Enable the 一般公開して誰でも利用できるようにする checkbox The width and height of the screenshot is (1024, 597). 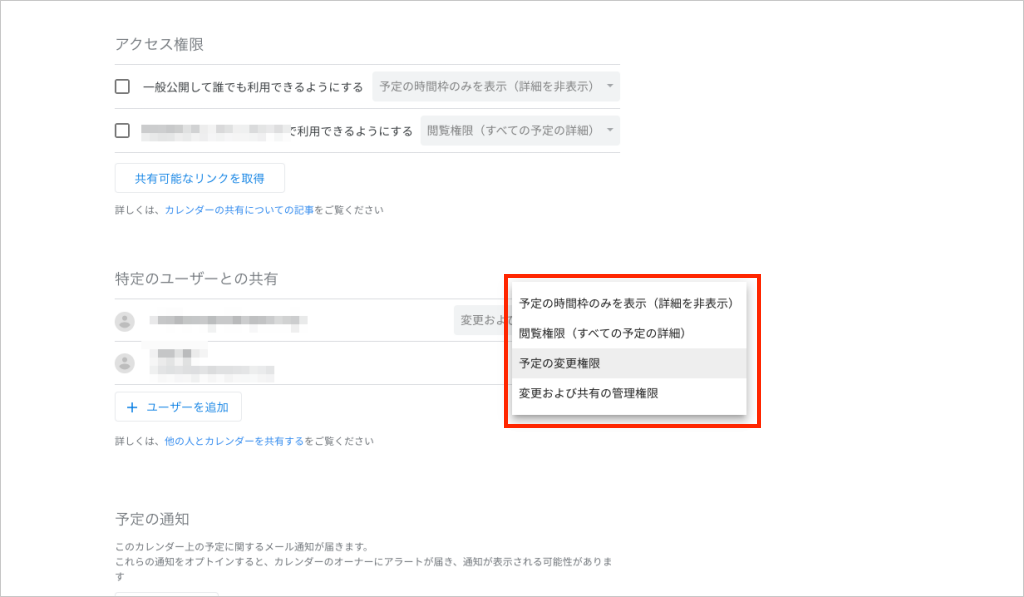123,87
